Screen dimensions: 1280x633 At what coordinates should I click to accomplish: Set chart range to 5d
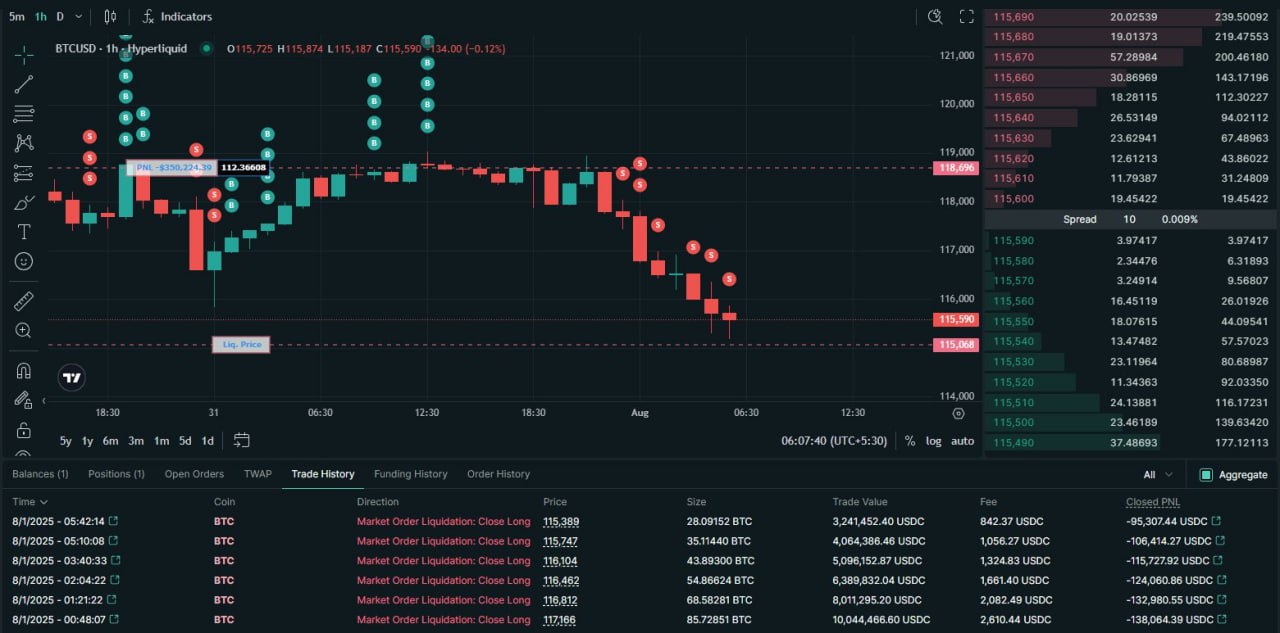pos(185,441)
